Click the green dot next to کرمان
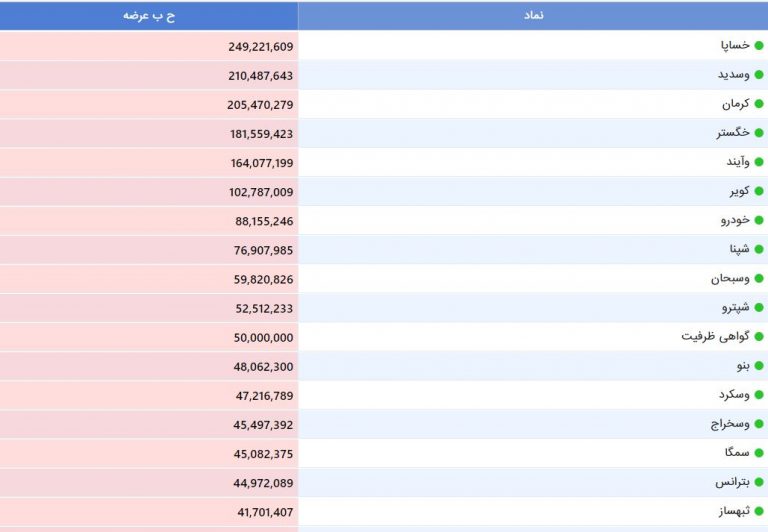The height and width of the screenshot is (532, 768). tap(758, 104)
